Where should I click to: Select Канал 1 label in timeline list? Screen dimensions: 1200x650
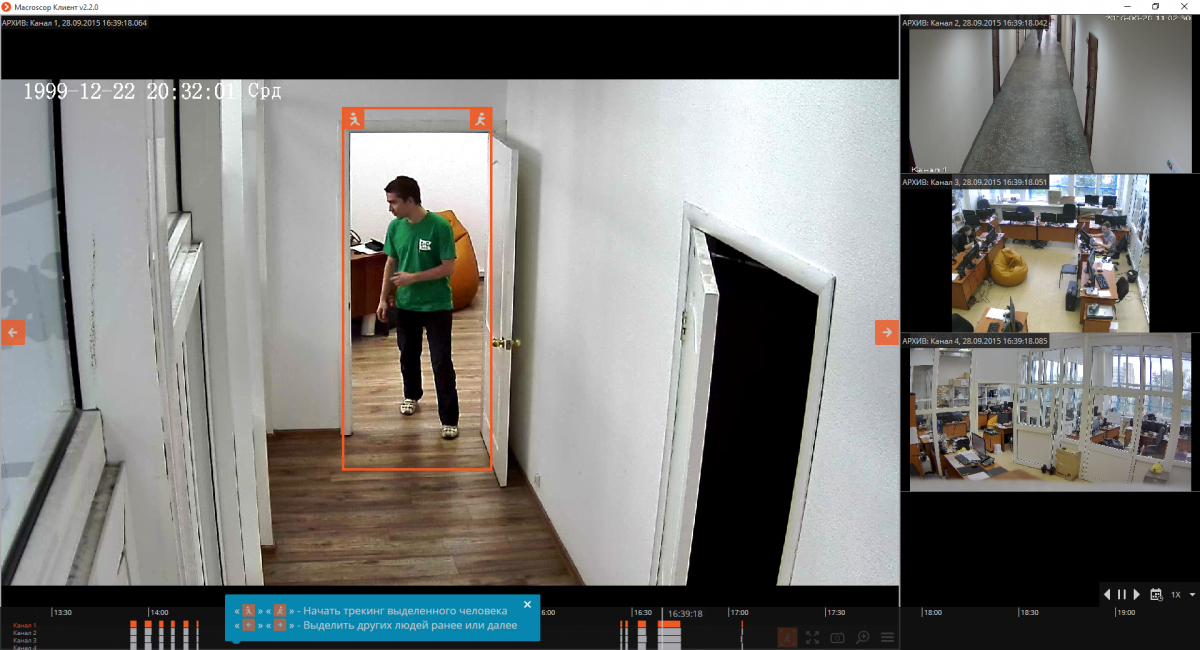(25, 626)
